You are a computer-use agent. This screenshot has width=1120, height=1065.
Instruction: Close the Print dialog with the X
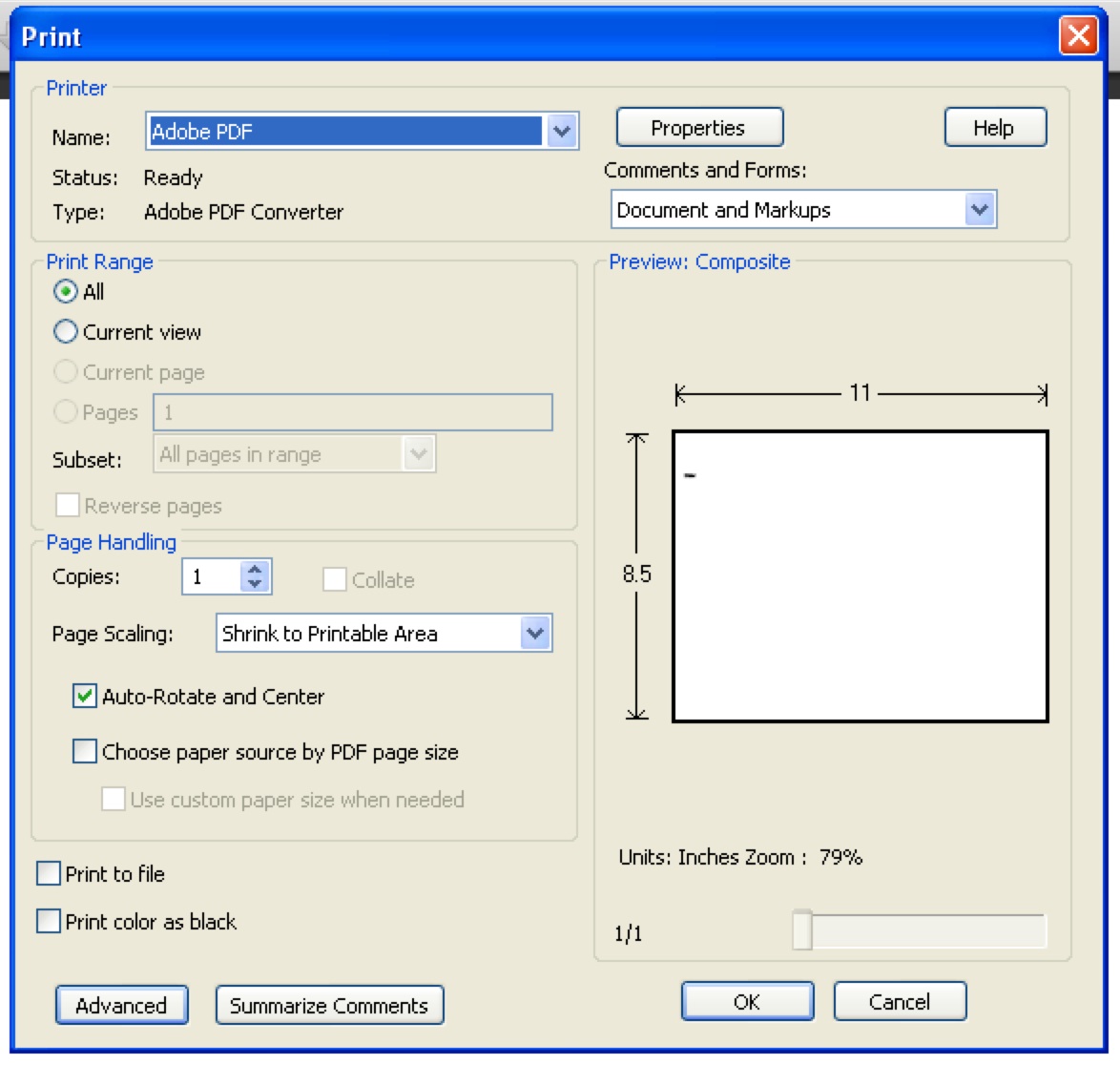(x=1078, y=36)
